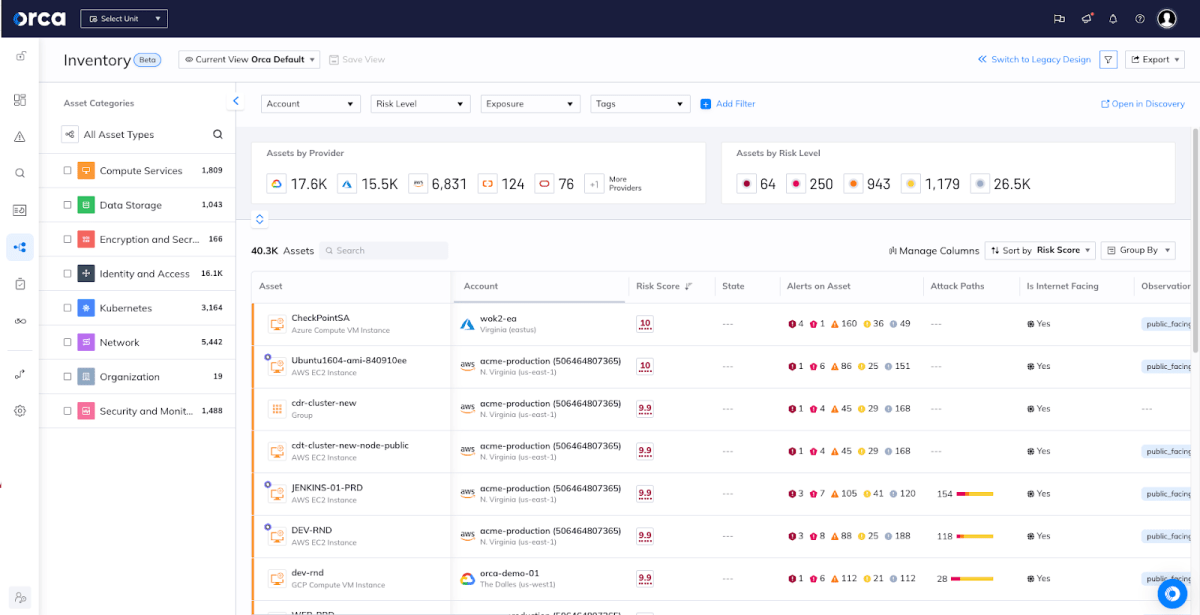Viewport: 1200px width, 615px height.
Task: Click the Orca logo
Action: coord(39,18)
